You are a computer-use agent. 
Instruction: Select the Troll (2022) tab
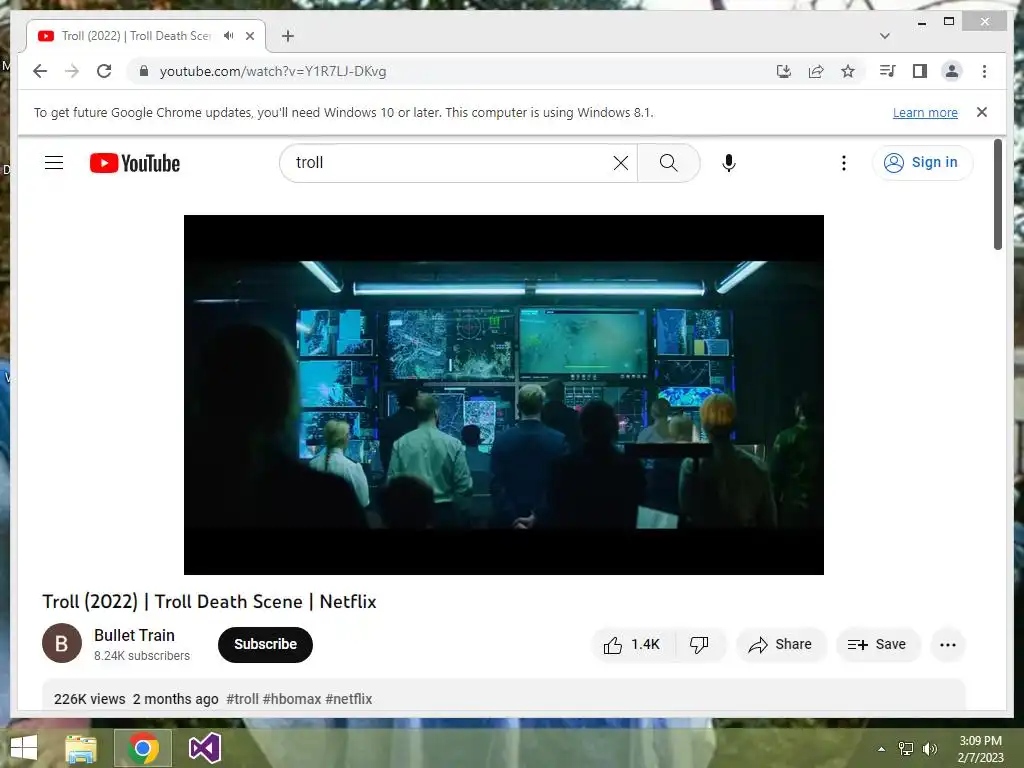(136, 36)
